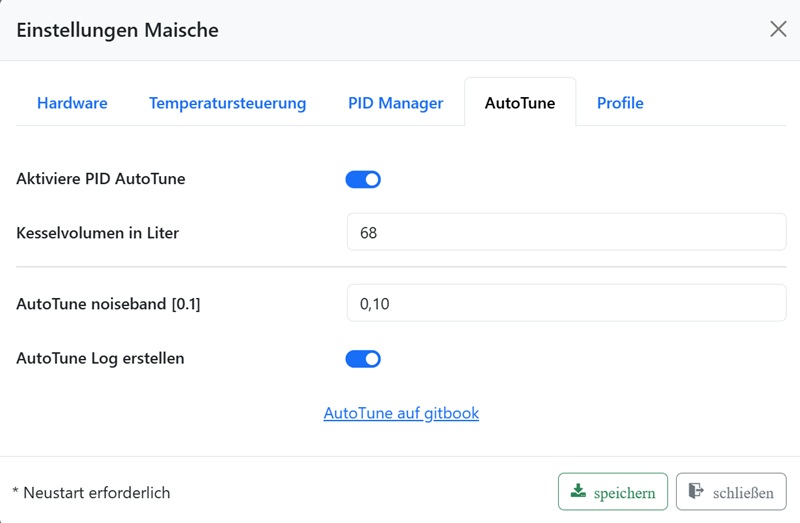The width and height of the screenshot is (800, 523).
Task: Click the Kesselvolumen in Liter label
Action: (x=98, y=233)
